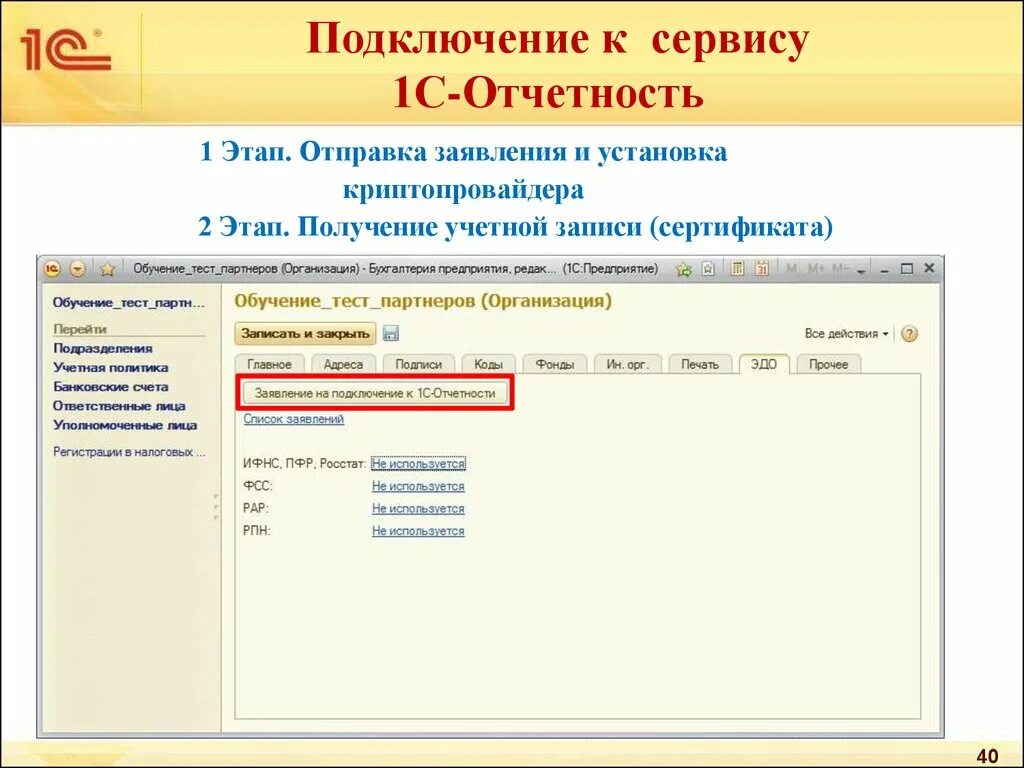Click the РАР Не используется link
This screenshot has width=1024, height=768.
click(419, 509)
